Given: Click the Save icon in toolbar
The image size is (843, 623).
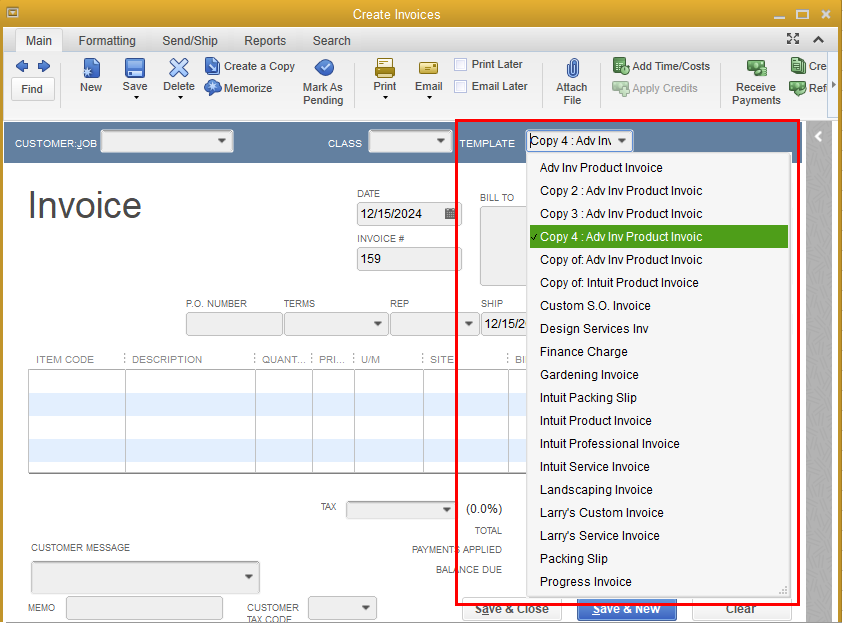Looking at the screenshot, I should 135,68.
